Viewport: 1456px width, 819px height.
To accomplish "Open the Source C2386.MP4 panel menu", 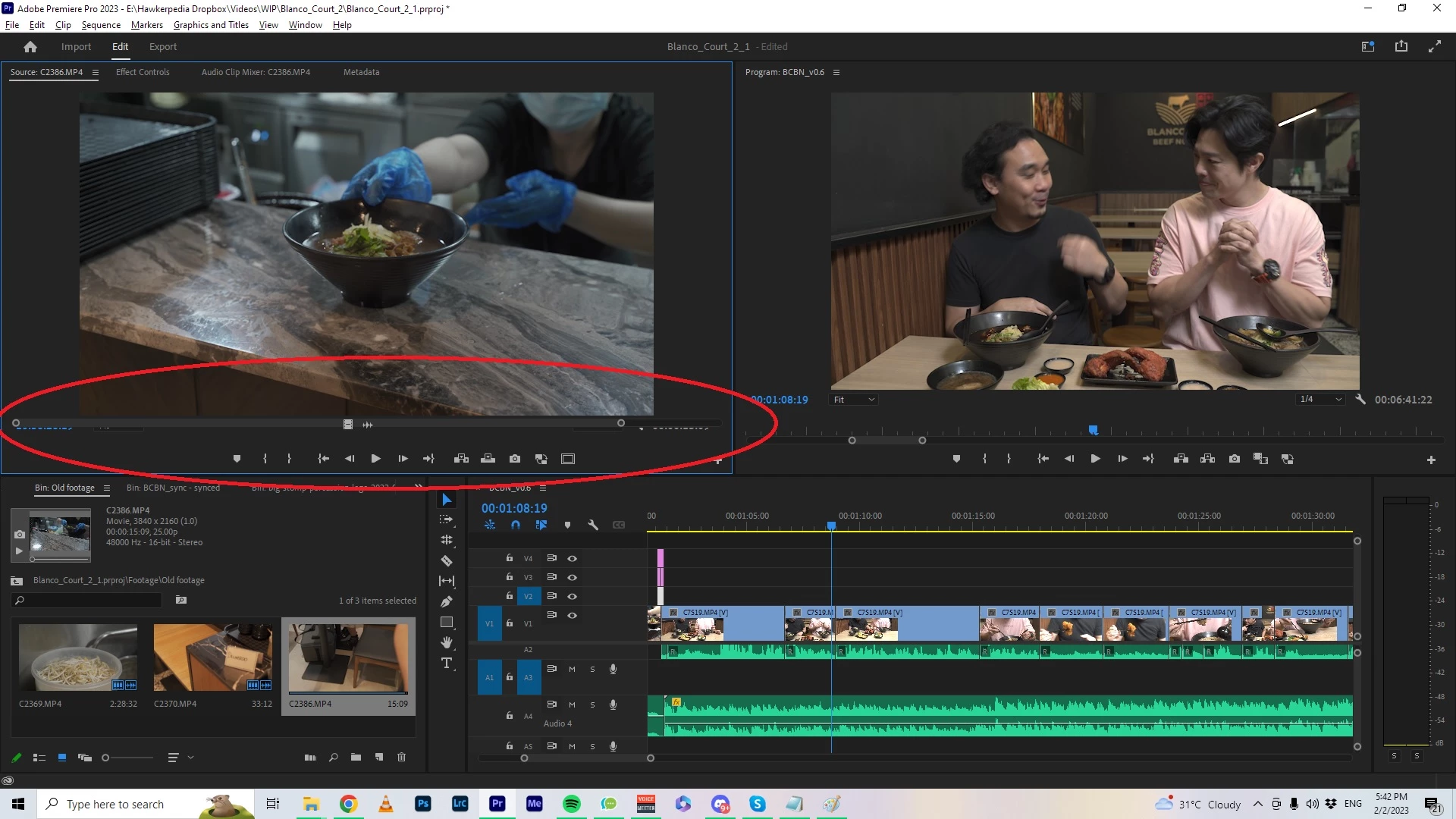I will [96, 73].
